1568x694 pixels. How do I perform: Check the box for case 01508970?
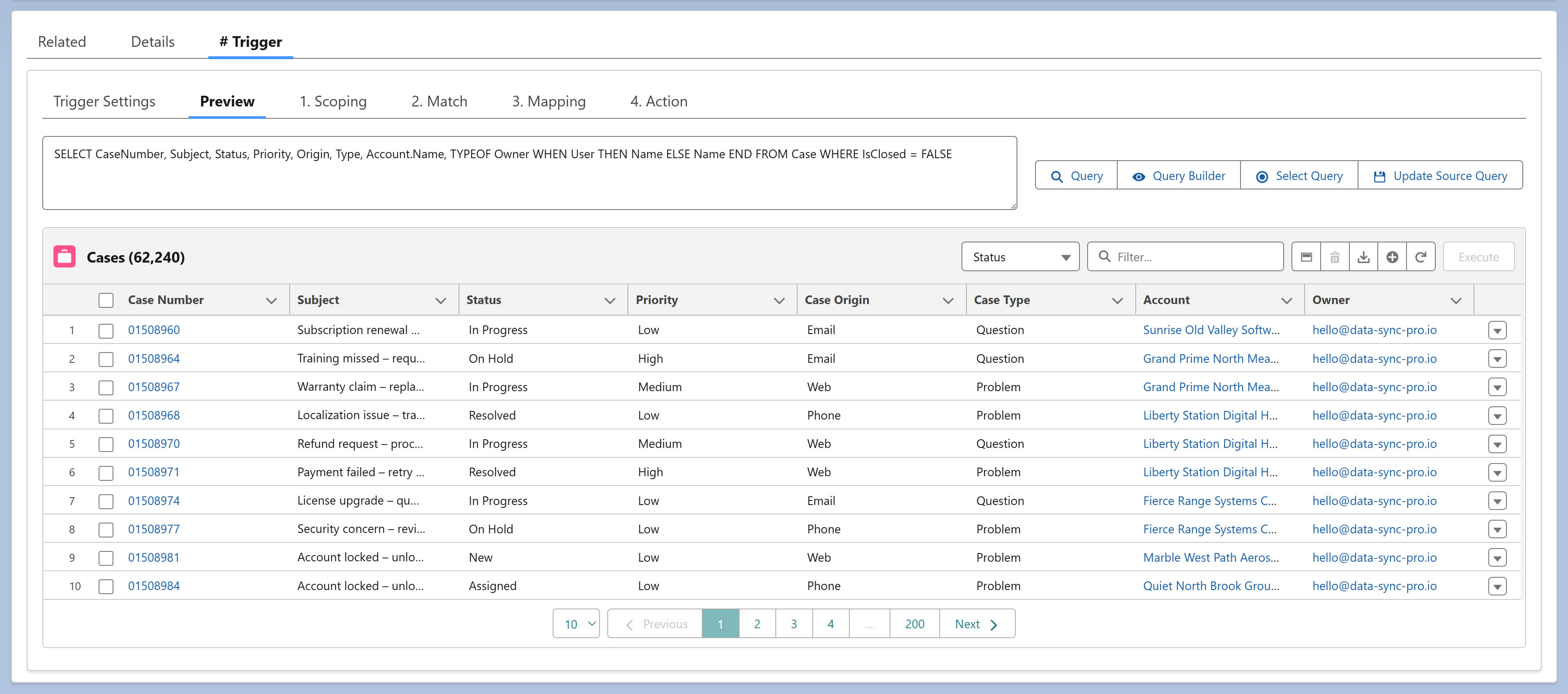[106, 445]
